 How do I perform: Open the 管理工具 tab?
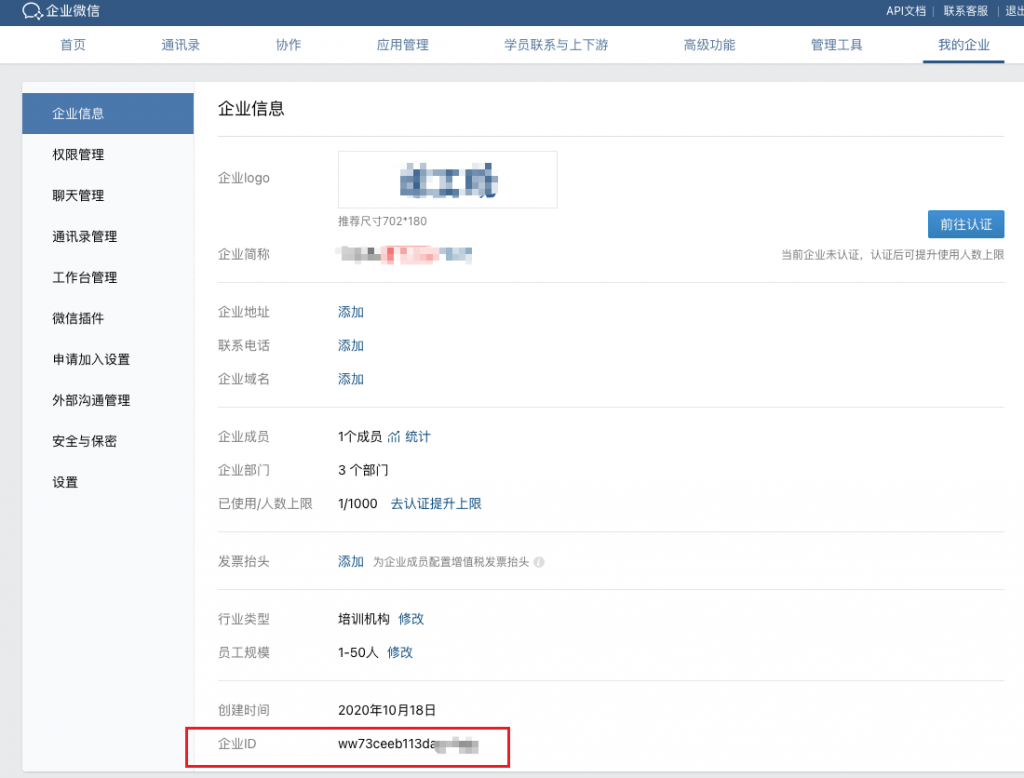837,45
